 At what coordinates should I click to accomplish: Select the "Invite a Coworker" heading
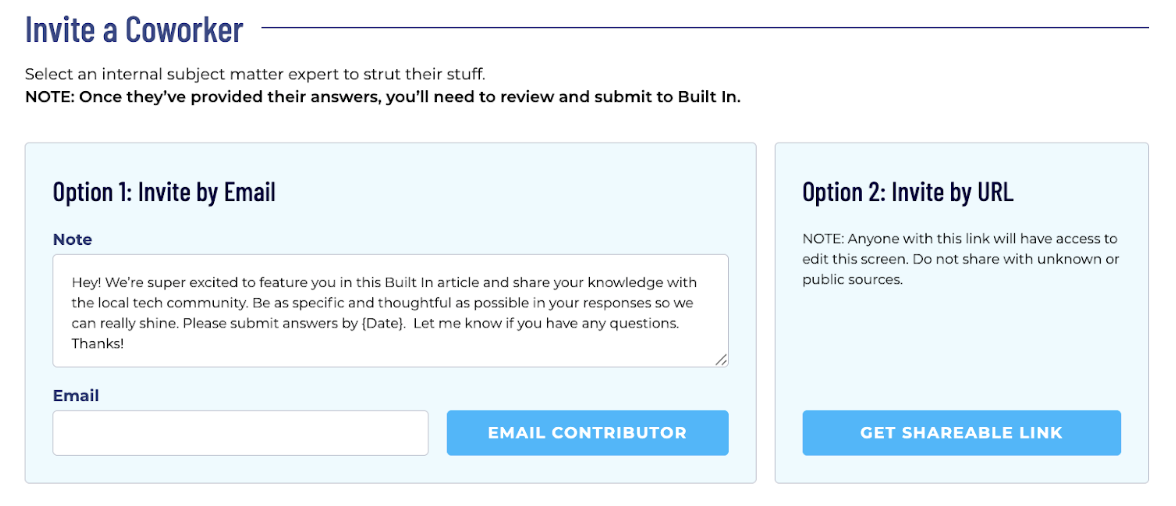[x=134, y=29]
